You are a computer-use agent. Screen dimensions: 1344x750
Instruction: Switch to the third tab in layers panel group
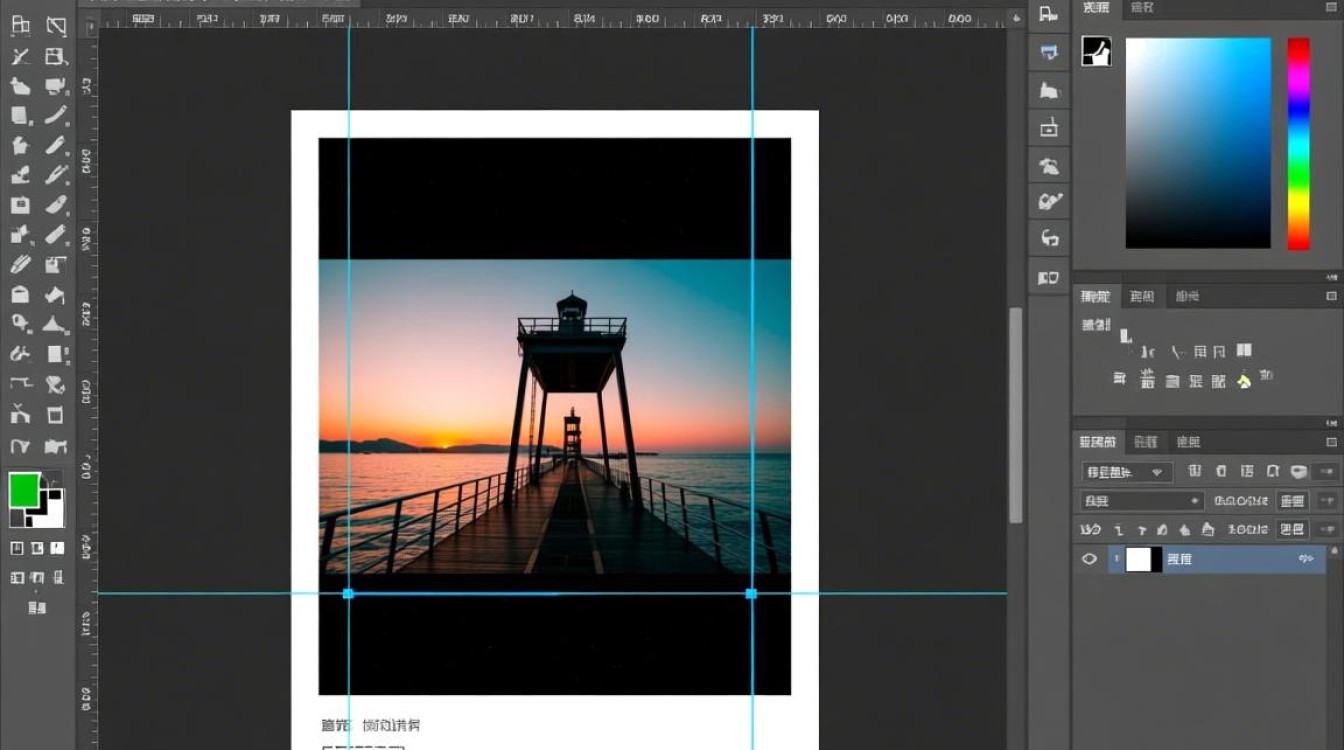(1188, 442)
